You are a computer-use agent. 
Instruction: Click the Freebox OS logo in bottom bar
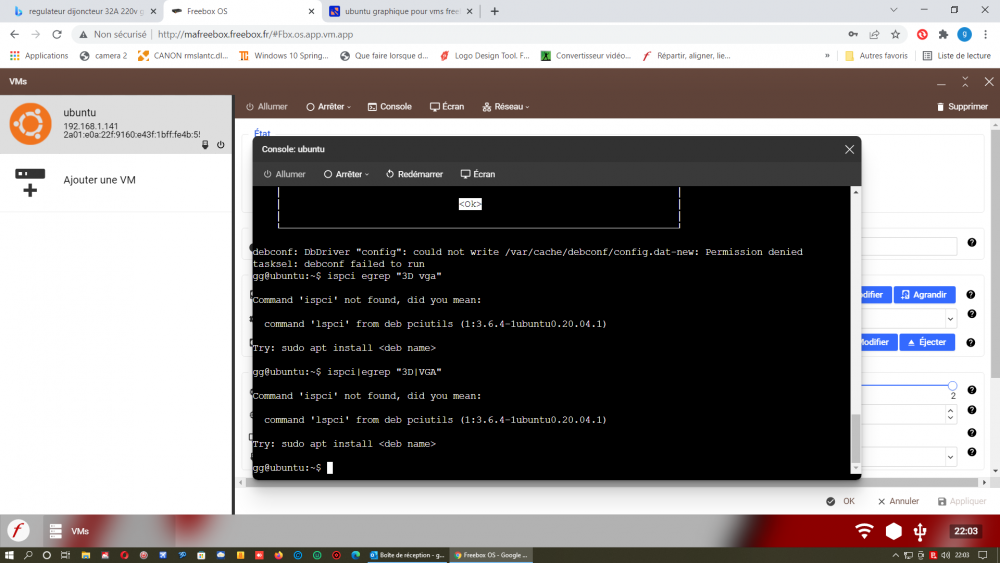tap(19, 531)
